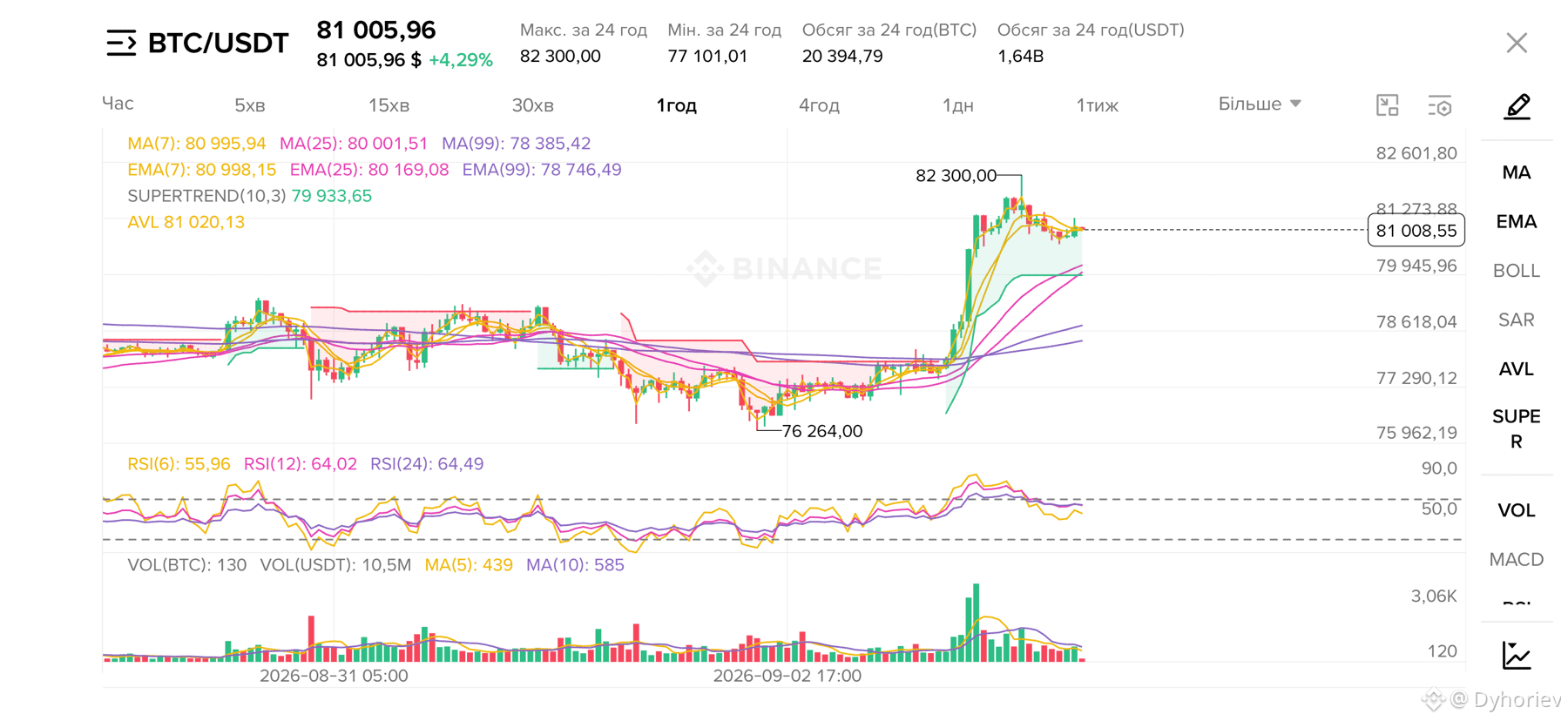This screenshot has width=1568, height=721.
Task: Open the pair list menu icon
Action: click(x=121, y=43)
